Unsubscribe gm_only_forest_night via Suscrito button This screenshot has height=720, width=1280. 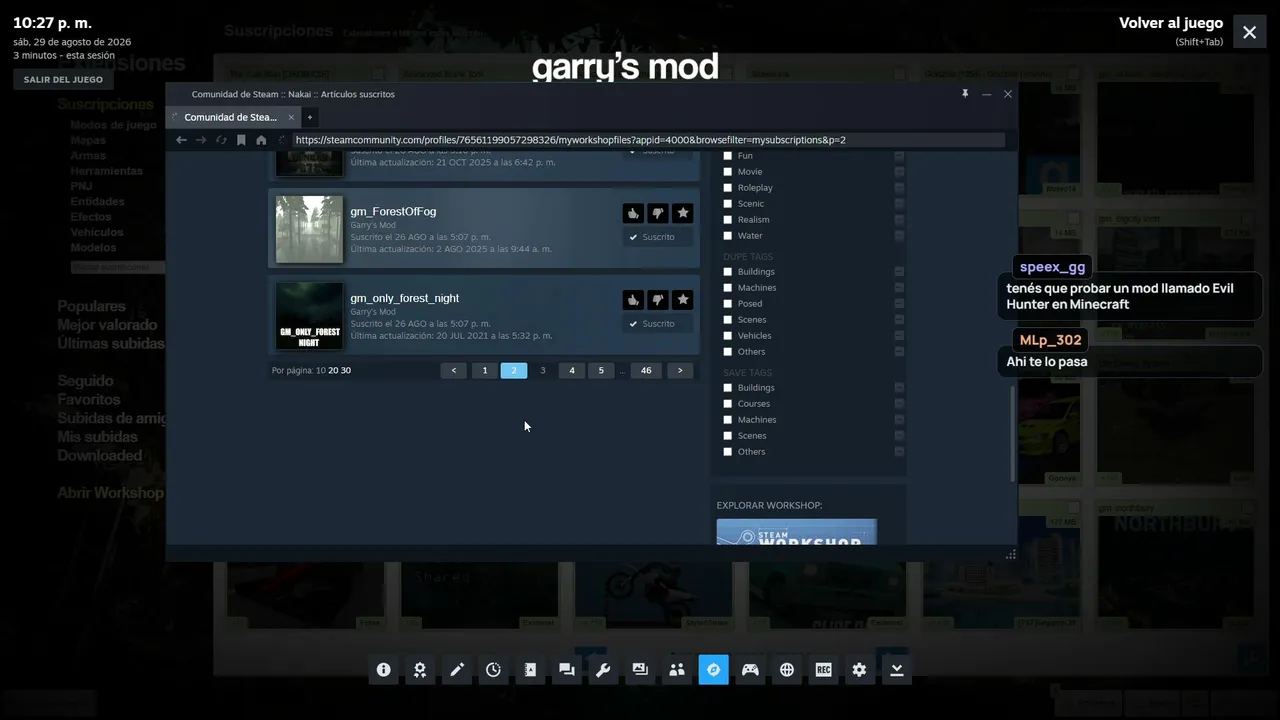click(658, 324)
